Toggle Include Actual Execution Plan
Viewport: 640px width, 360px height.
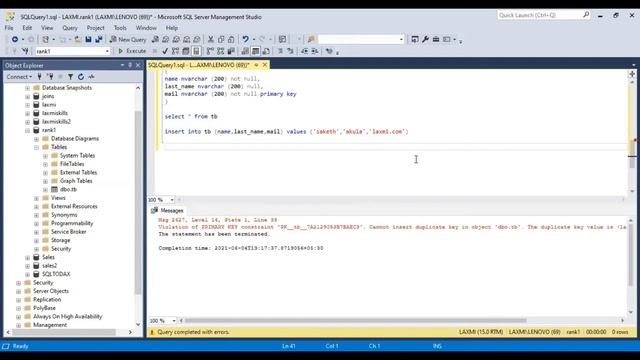[210, 51]
